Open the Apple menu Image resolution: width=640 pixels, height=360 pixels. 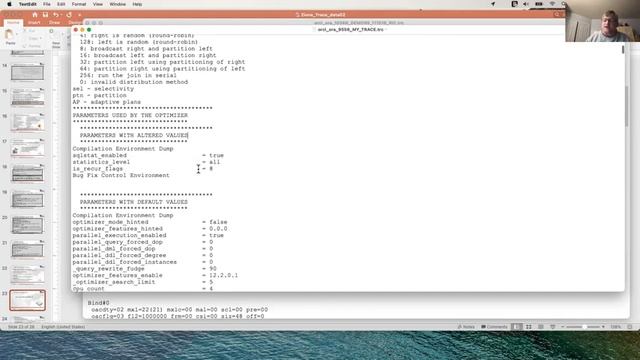click(x=9, y=4)
